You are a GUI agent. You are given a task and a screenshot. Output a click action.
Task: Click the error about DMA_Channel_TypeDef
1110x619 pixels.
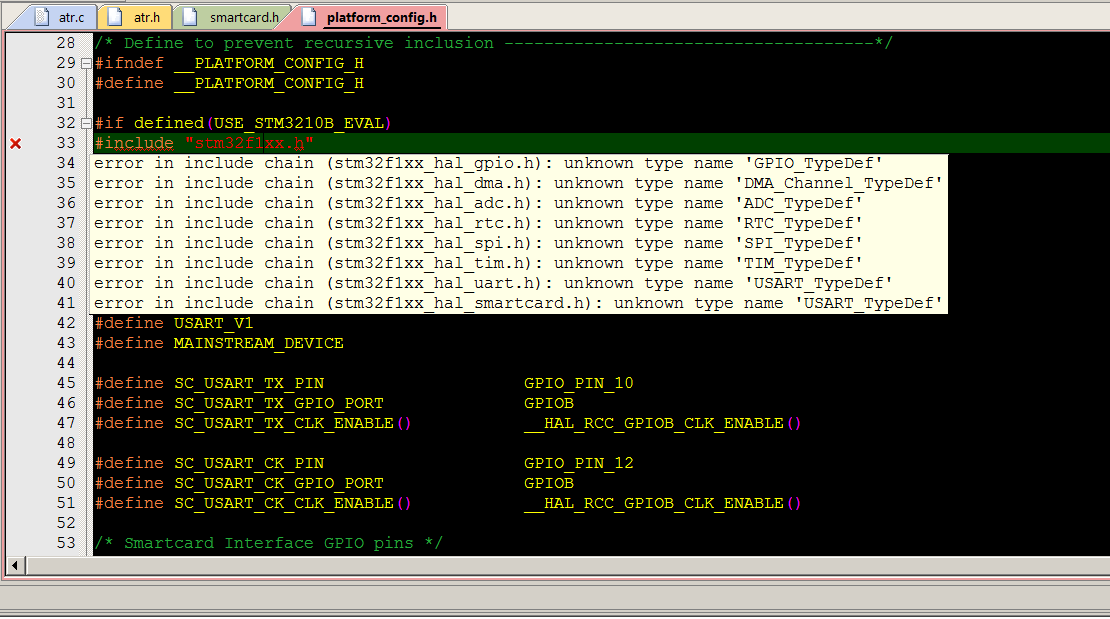click(x=518, y=183)
